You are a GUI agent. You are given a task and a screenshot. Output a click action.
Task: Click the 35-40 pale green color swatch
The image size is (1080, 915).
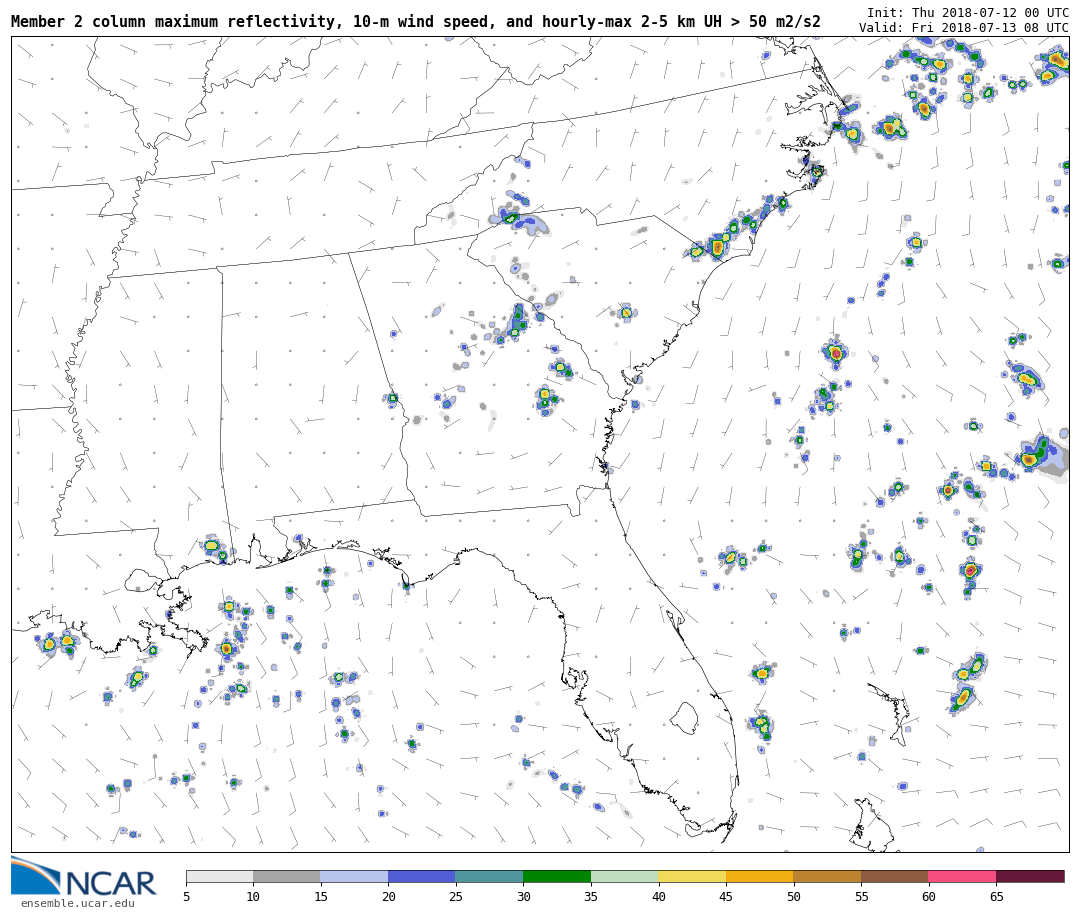(625, 876)
